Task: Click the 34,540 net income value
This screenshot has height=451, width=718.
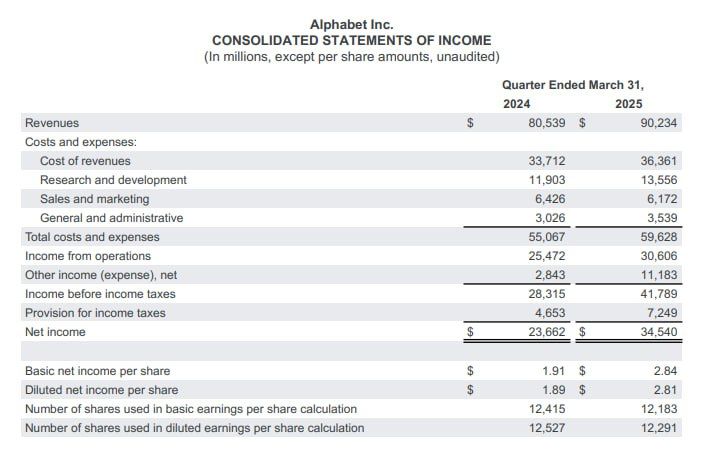Action: point(658,332)
